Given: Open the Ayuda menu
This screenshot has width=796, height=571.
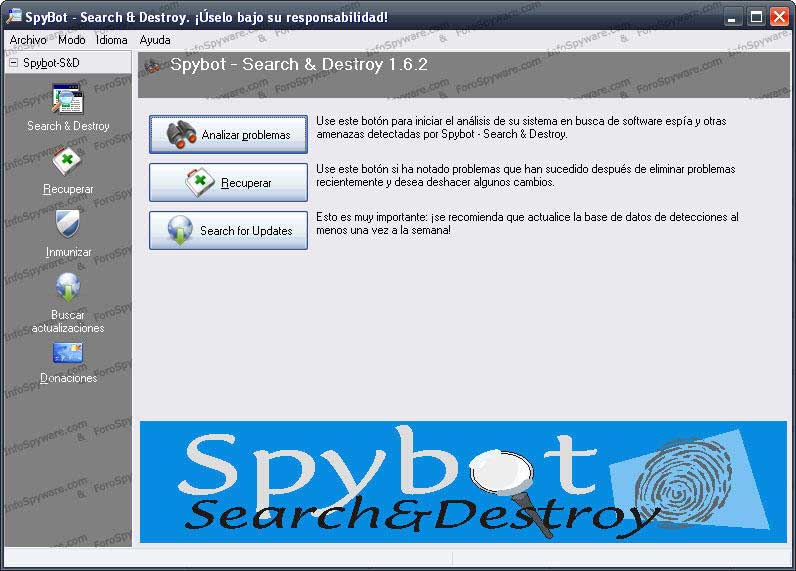Looking at the screenshot, I should (155, 40).
